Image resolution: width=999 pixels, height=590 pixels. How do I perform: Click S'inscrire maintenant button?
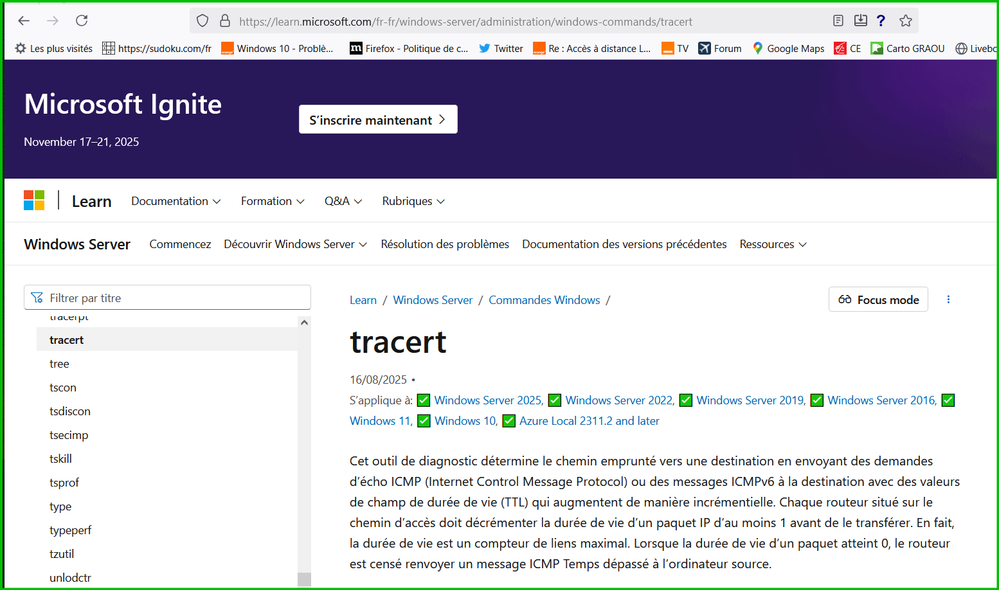377,120
